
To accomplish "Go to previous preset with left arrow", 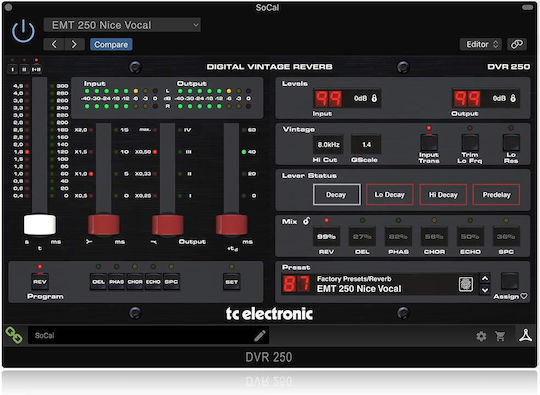I will (54, 44).
